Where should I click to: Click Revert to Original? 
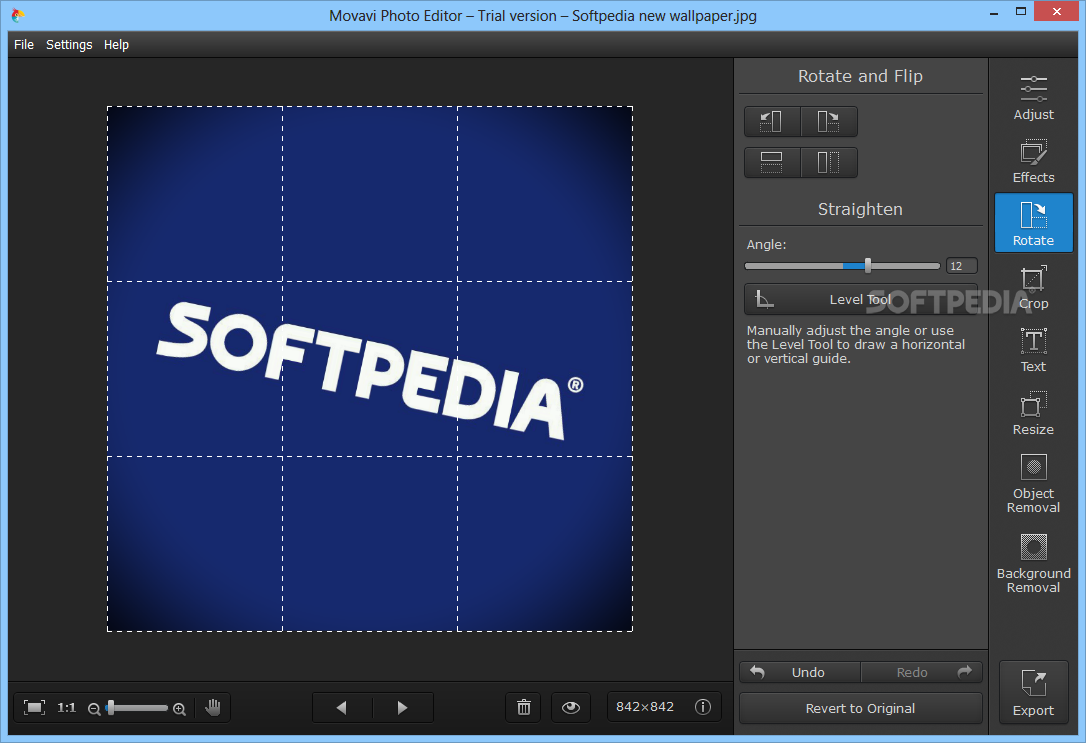click(x=860, y=708)
